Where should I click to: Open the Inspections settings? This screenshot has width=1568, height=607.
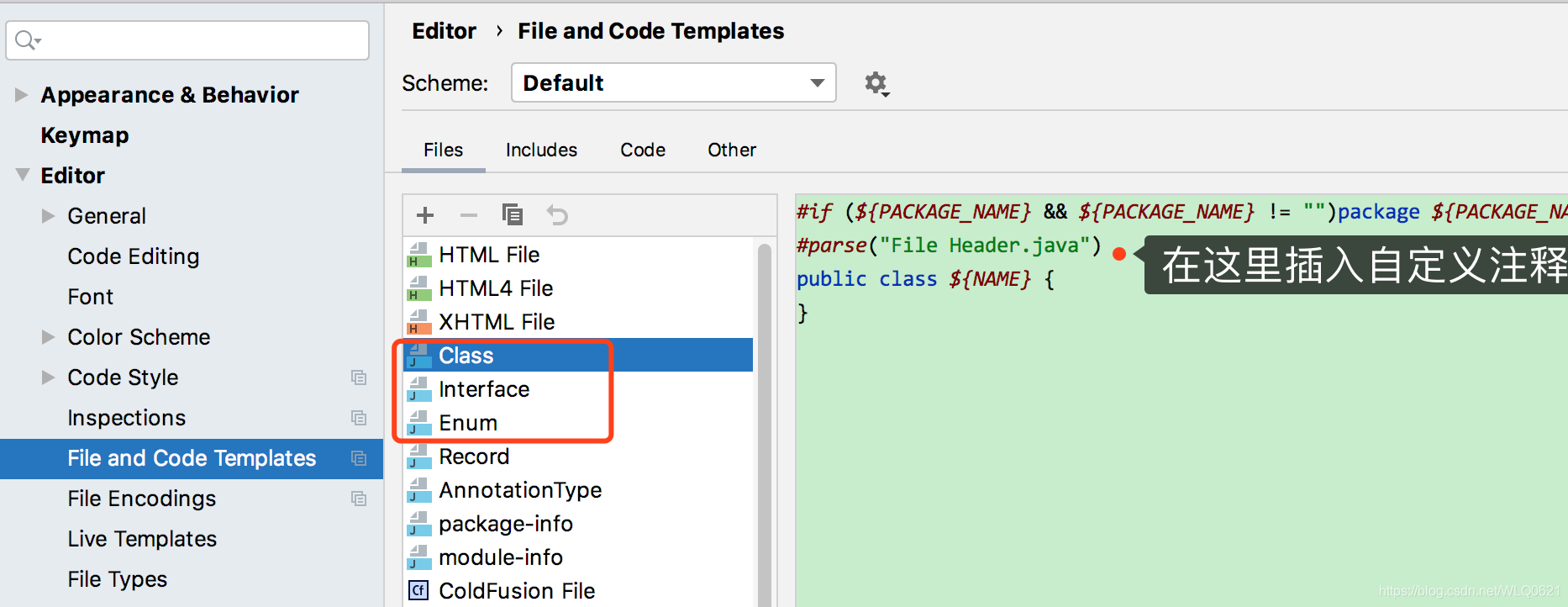pyautogui.click(x=127, y=418)
